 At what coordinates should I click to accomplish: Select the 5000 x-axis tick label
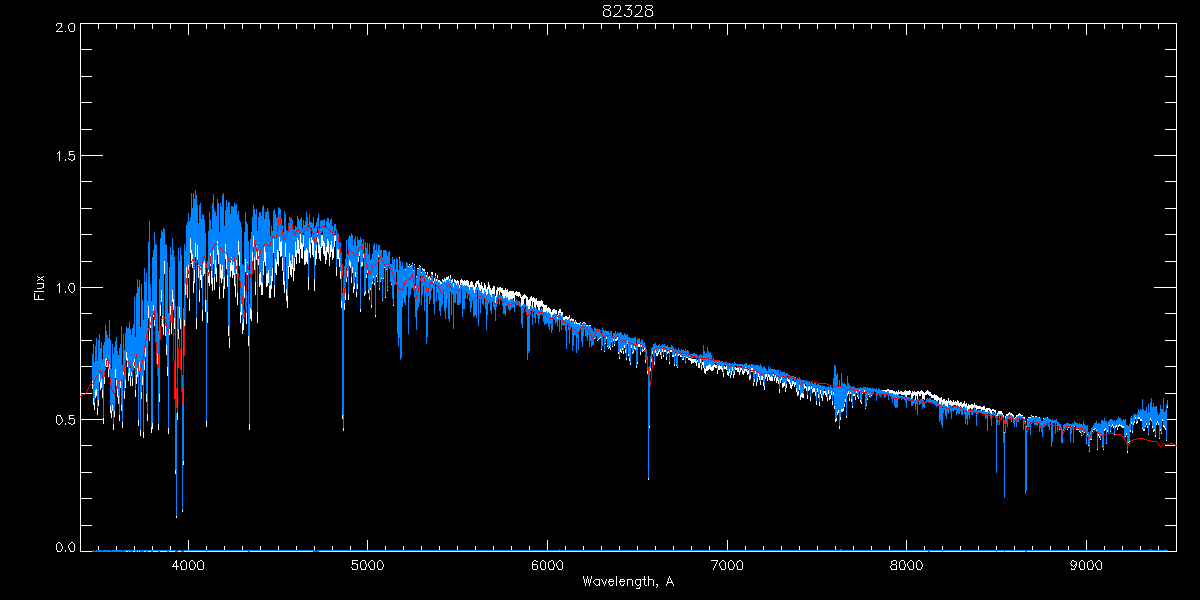(x=367, y=563)
